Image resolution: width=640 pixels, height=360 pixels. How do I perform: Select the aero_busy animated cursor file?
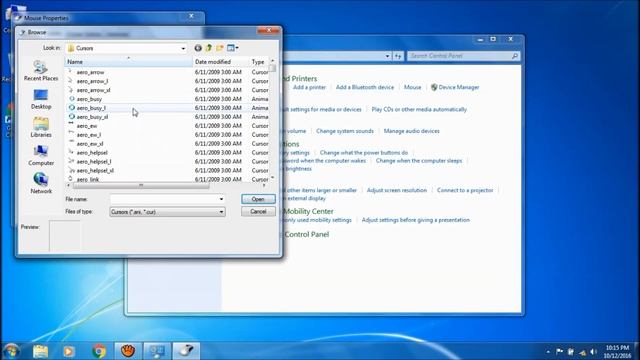pyautogui.click(x=89, y=99)
